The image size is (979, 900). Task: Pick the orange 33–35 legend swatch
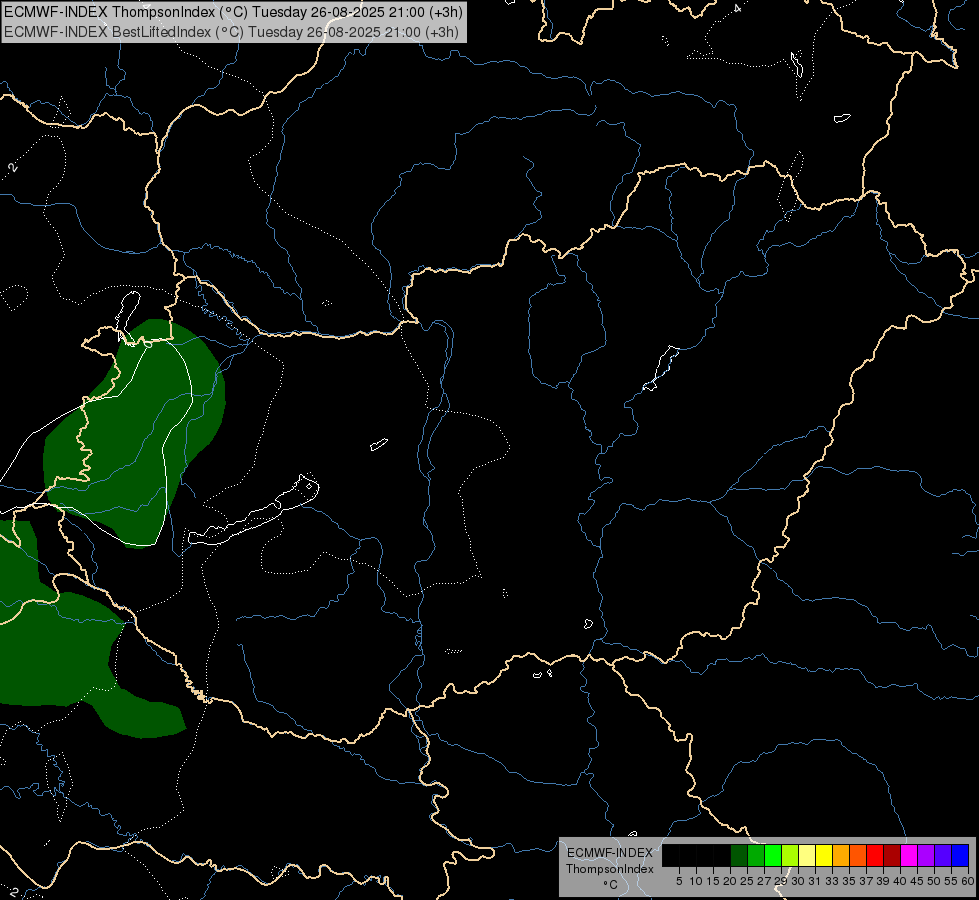point(841,855)
